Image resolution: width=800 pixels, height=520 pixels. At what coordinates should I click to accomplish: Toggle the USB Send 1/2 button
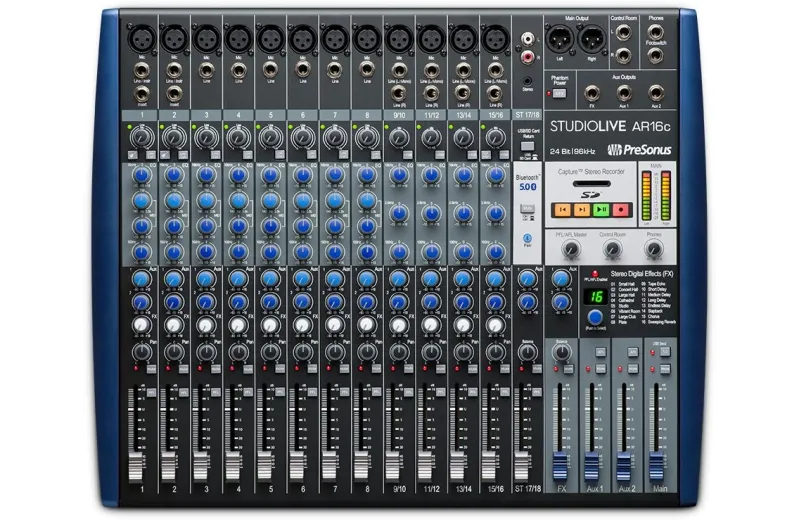tap(665, 352)
